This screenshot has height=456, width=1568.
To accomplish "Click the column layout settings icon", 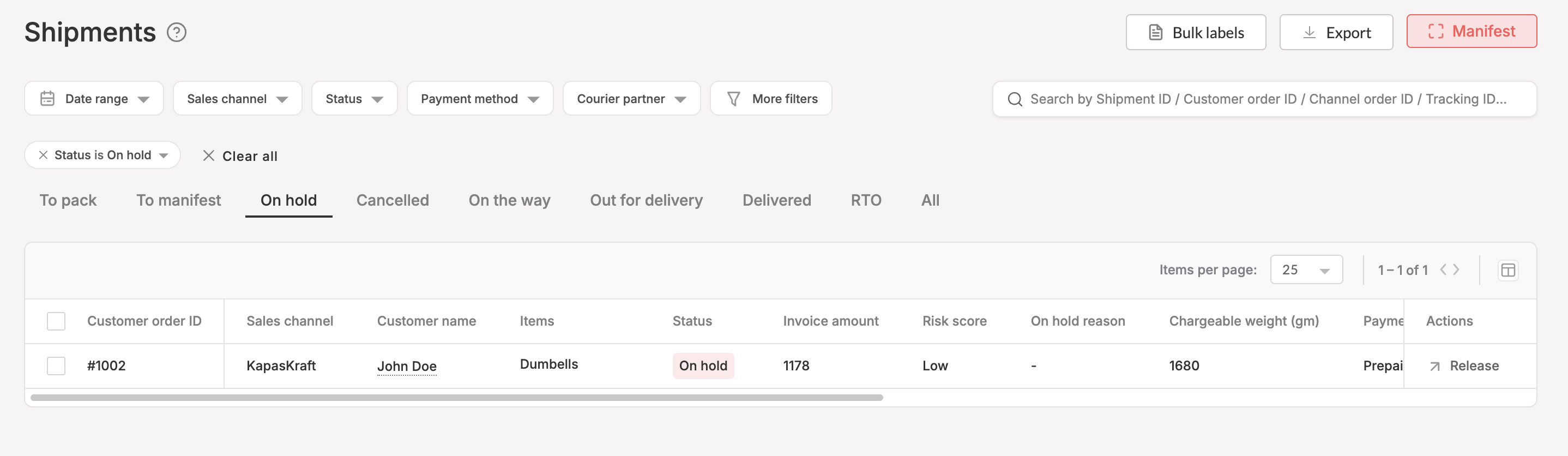I will [1507, 271].
